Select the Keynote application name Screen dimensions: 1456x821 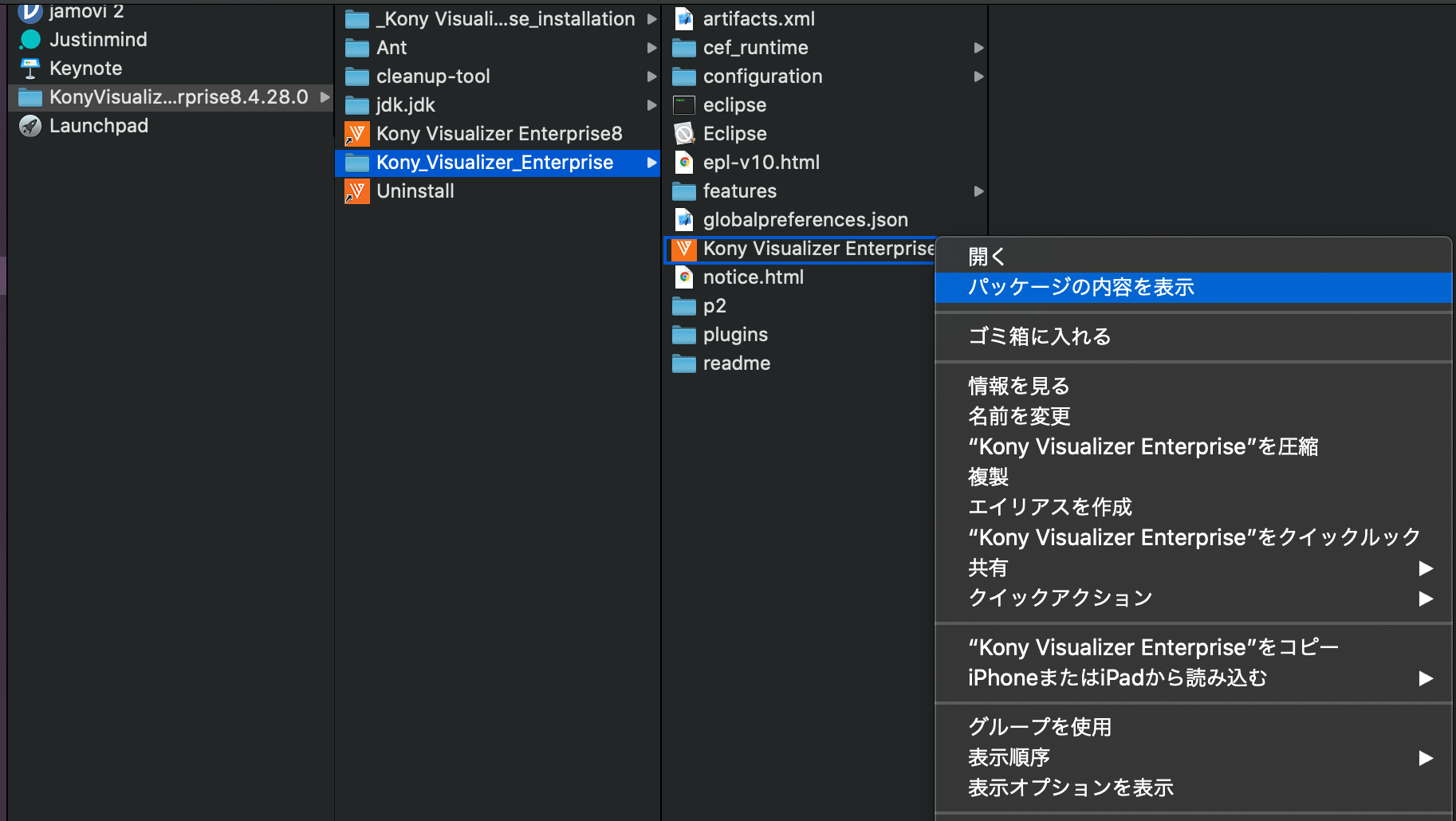tap(86, 69)
